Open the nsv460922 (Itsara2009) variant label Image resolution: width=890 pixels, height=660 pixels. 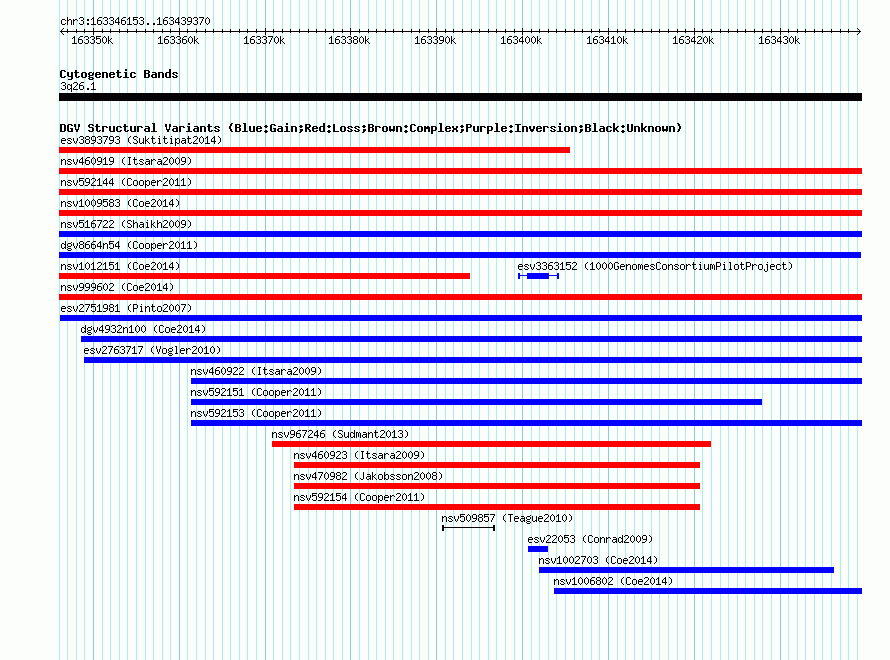point(256,371)
